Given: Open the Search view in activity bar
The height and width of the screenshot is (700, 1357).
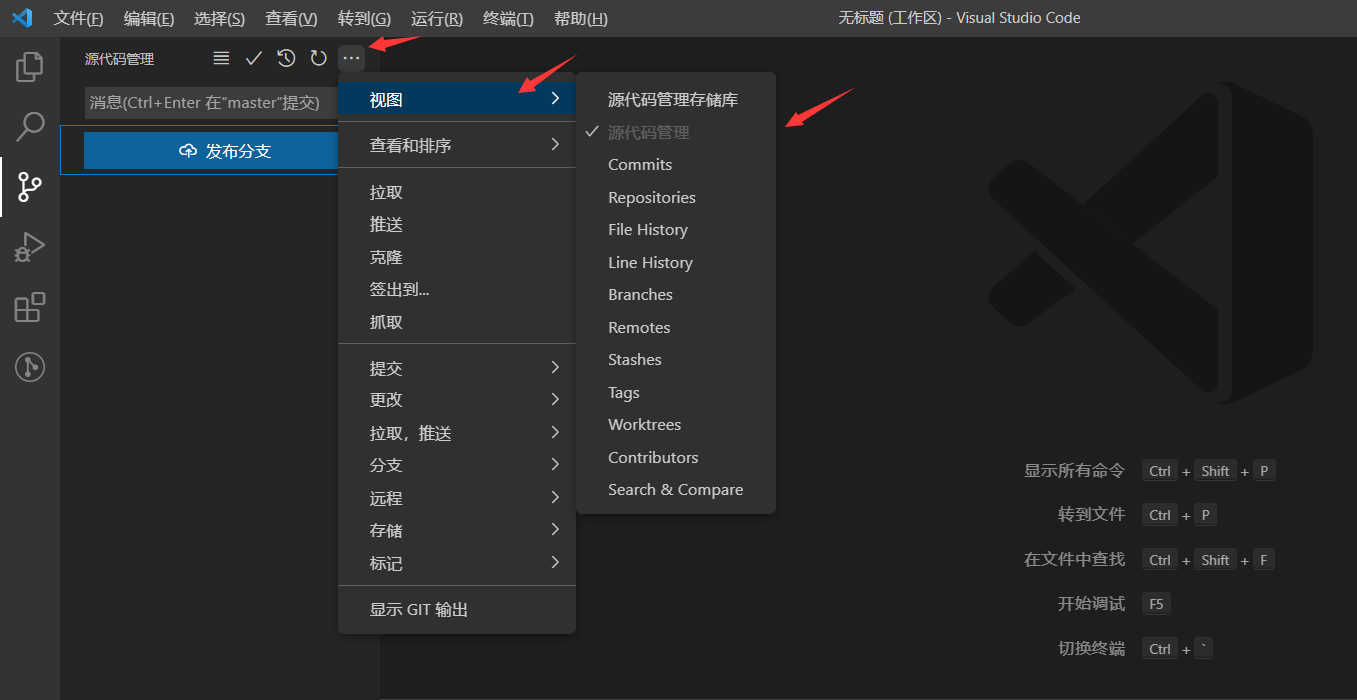Looking at the screenshot, I should coord(30,127).
